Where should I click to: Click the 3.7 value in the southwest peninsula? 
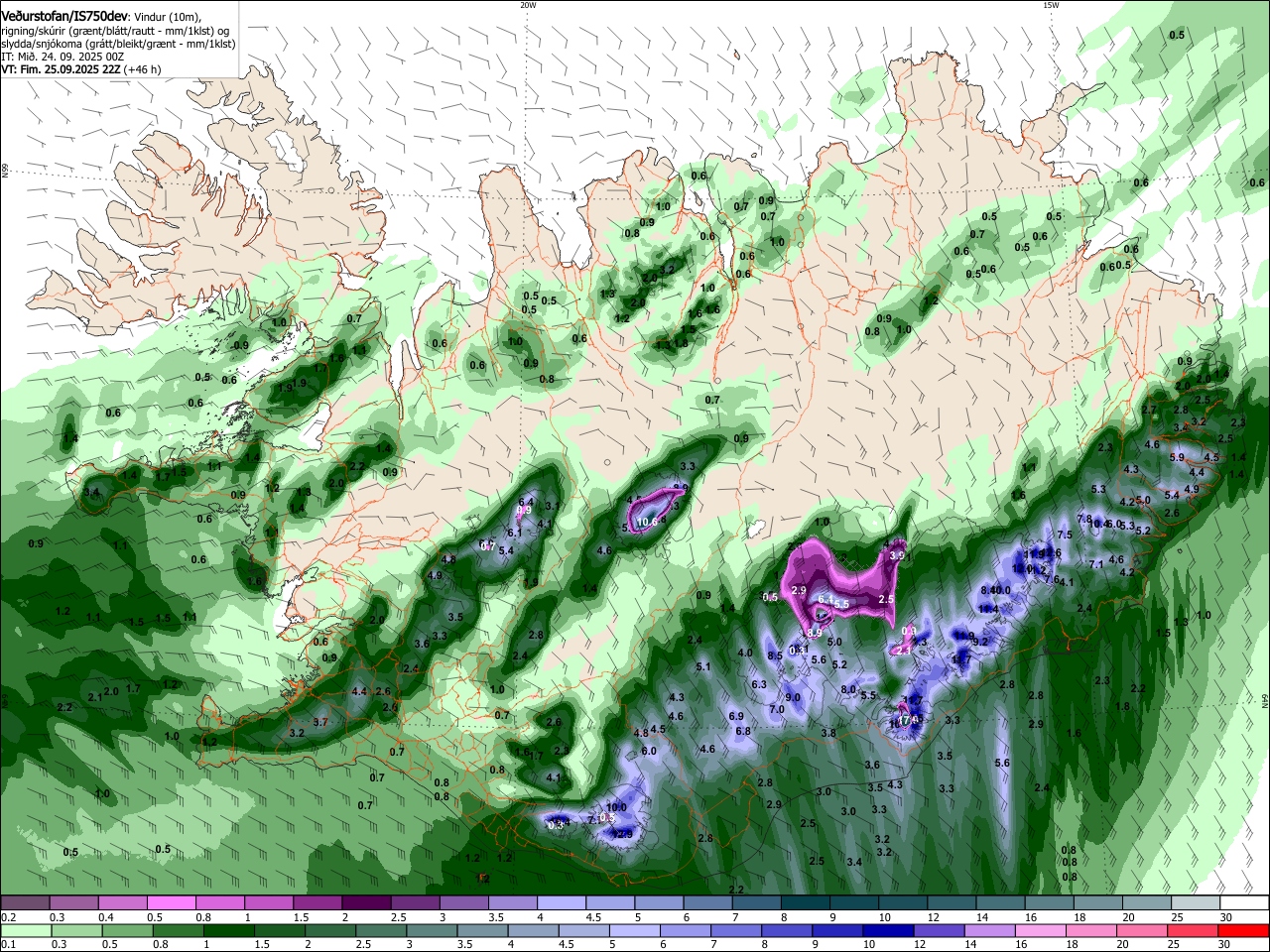[320, 722]
